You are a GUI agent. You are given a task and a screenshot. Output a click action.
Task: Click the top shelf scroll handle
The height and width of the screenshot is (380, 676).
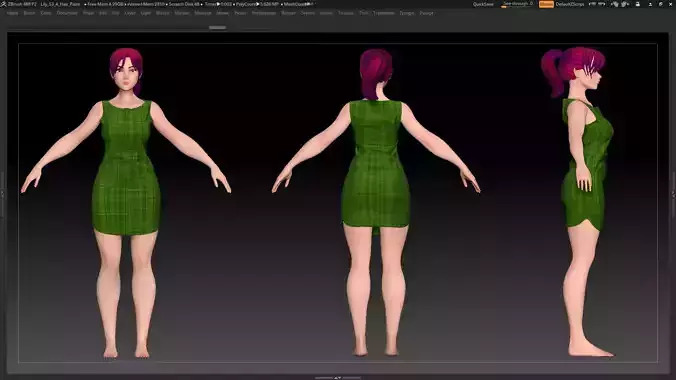[x=218, y=28]
